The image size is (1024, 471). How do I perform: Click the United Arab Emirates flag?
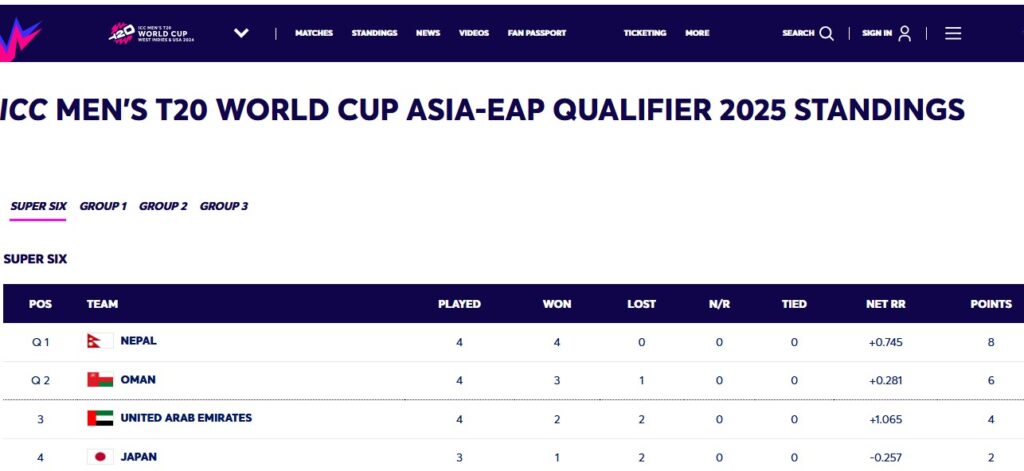click(99, 418)
